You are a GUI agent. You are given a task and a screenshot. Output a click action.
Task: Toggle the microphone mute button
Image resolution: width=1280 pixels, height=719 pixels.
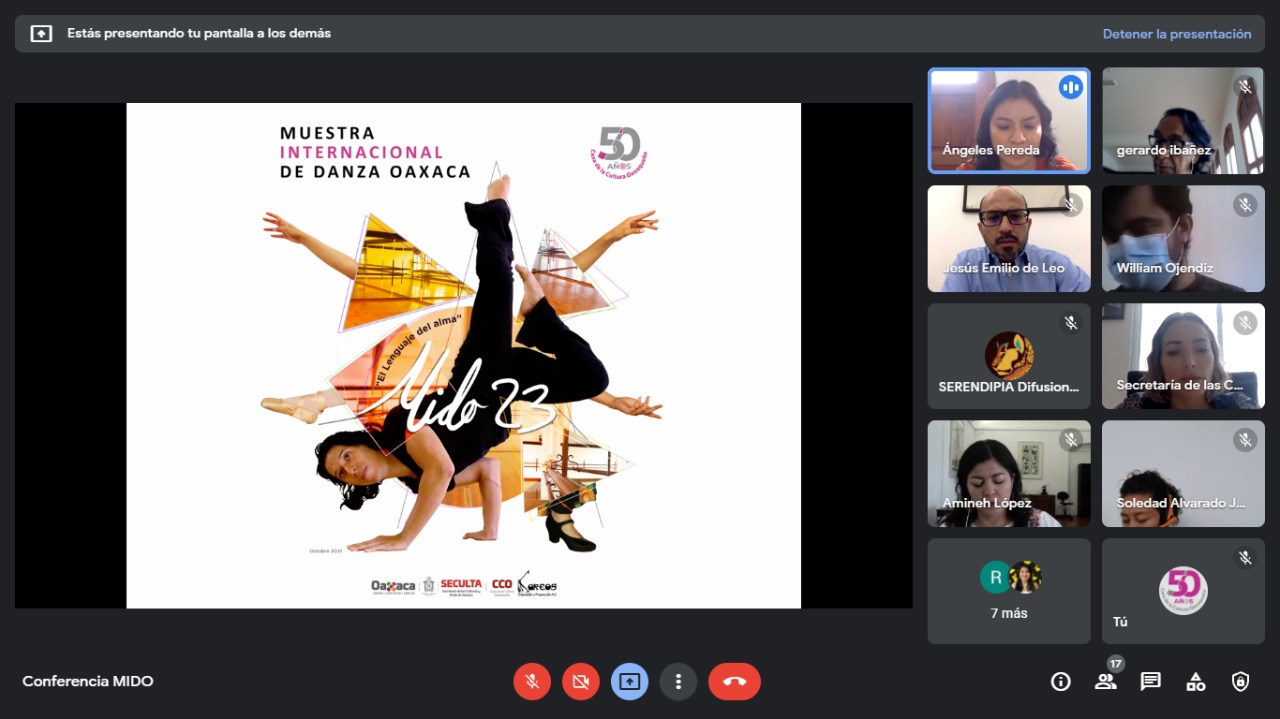click(x=533, y=682)
